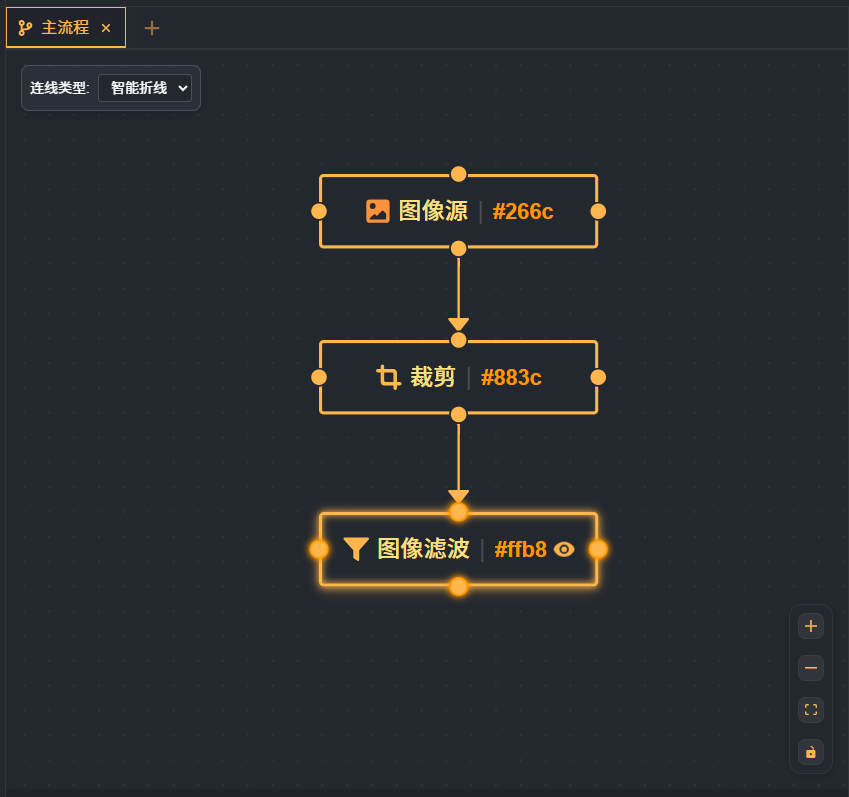Click the branch icon on 主流程 tab
Screen dimensions: 849x797
25,28
